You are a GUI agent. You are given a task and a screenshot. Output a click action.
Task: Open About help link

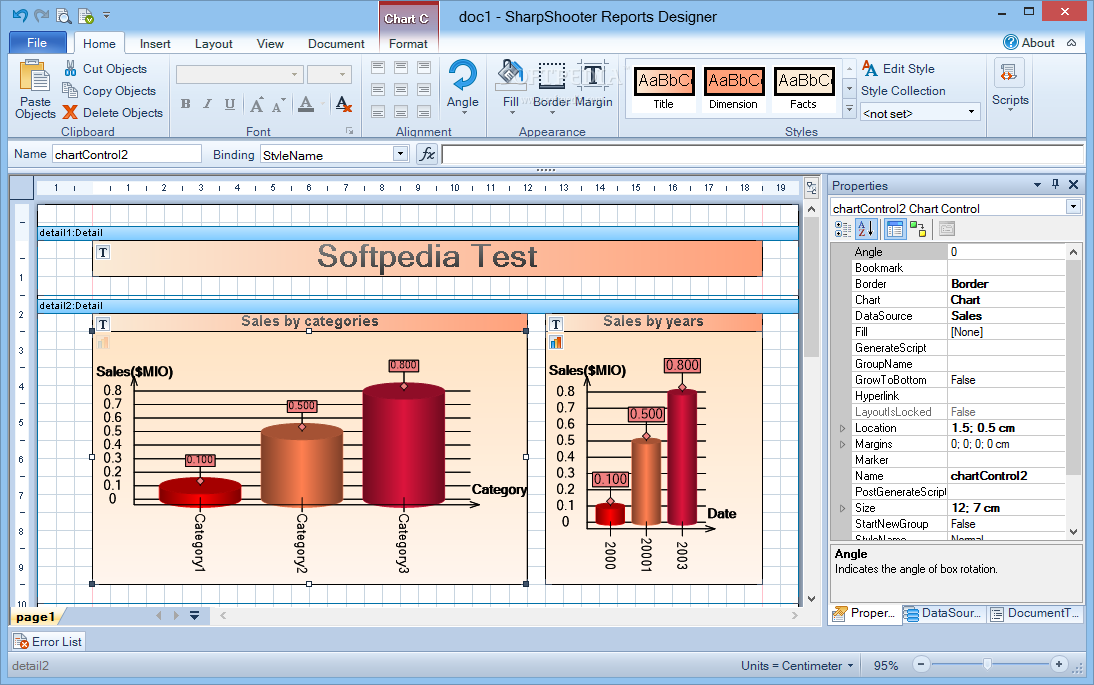[1029, 43]
